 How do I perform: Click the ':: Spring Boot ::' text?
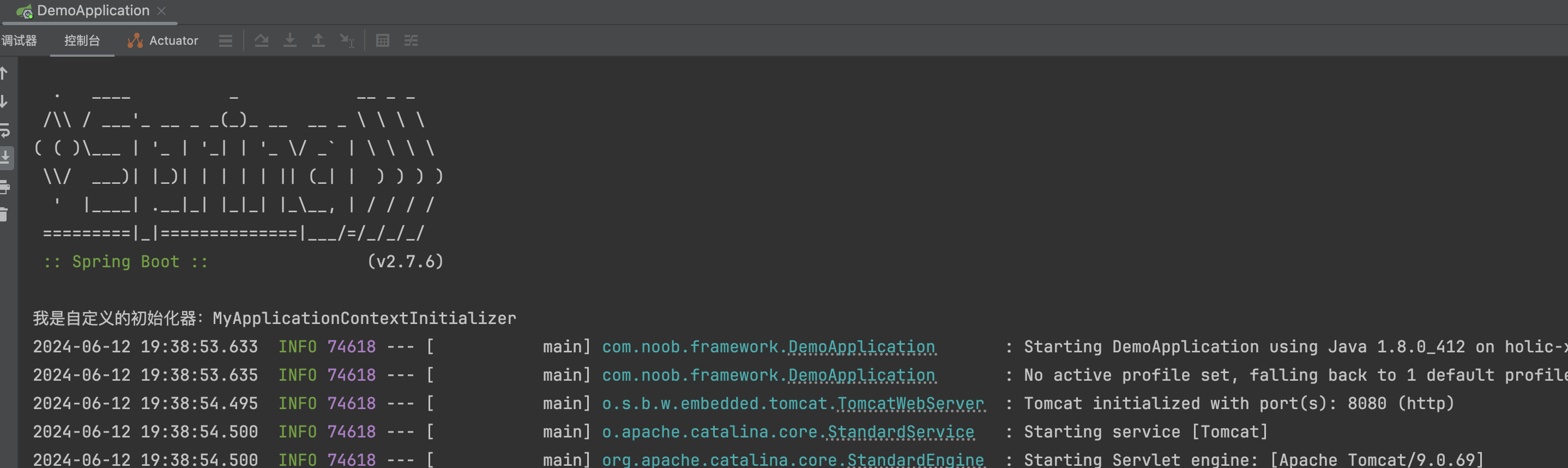(126, 262)
